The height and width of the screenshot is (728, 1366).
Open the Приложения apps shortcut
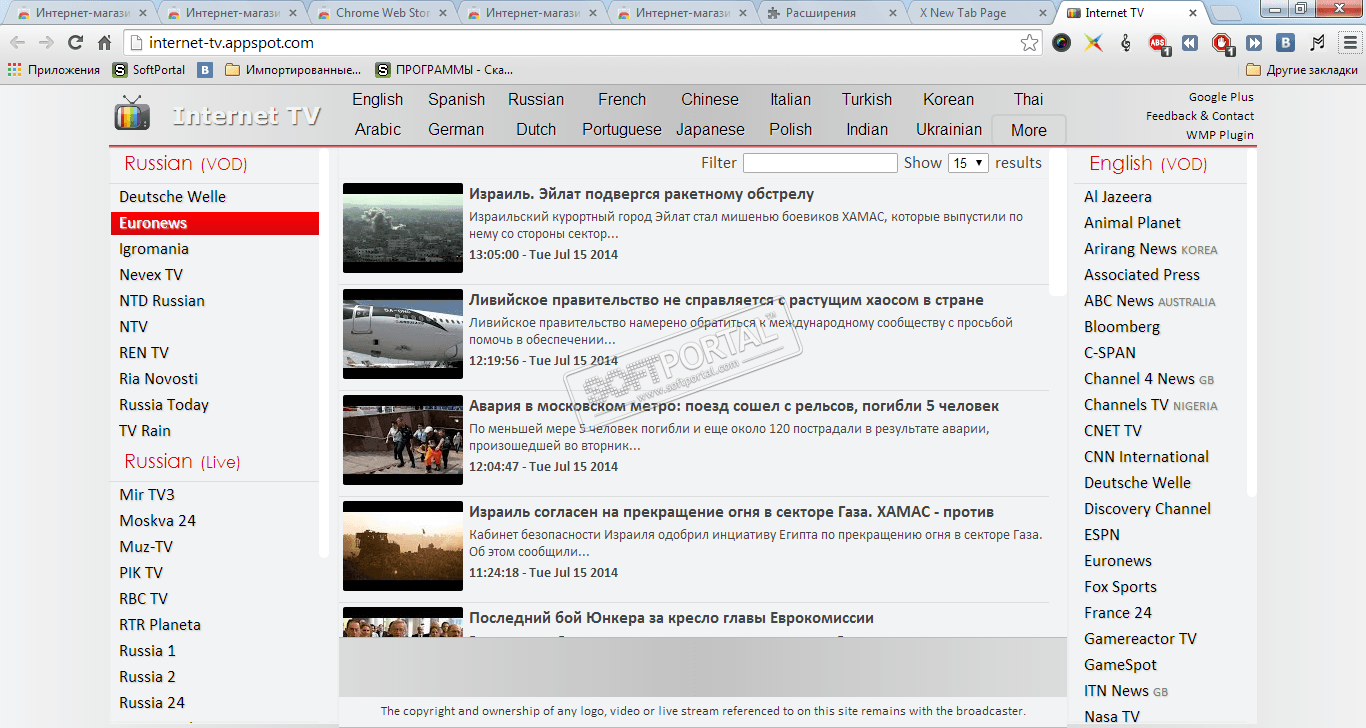54,70
